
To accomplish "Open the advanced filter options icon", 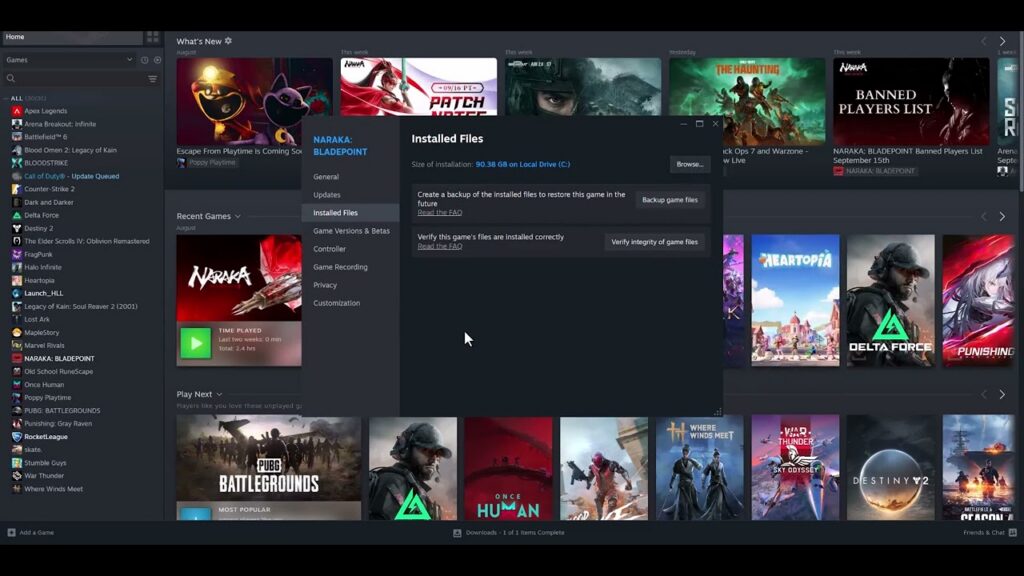I will (x=152, y=78).
